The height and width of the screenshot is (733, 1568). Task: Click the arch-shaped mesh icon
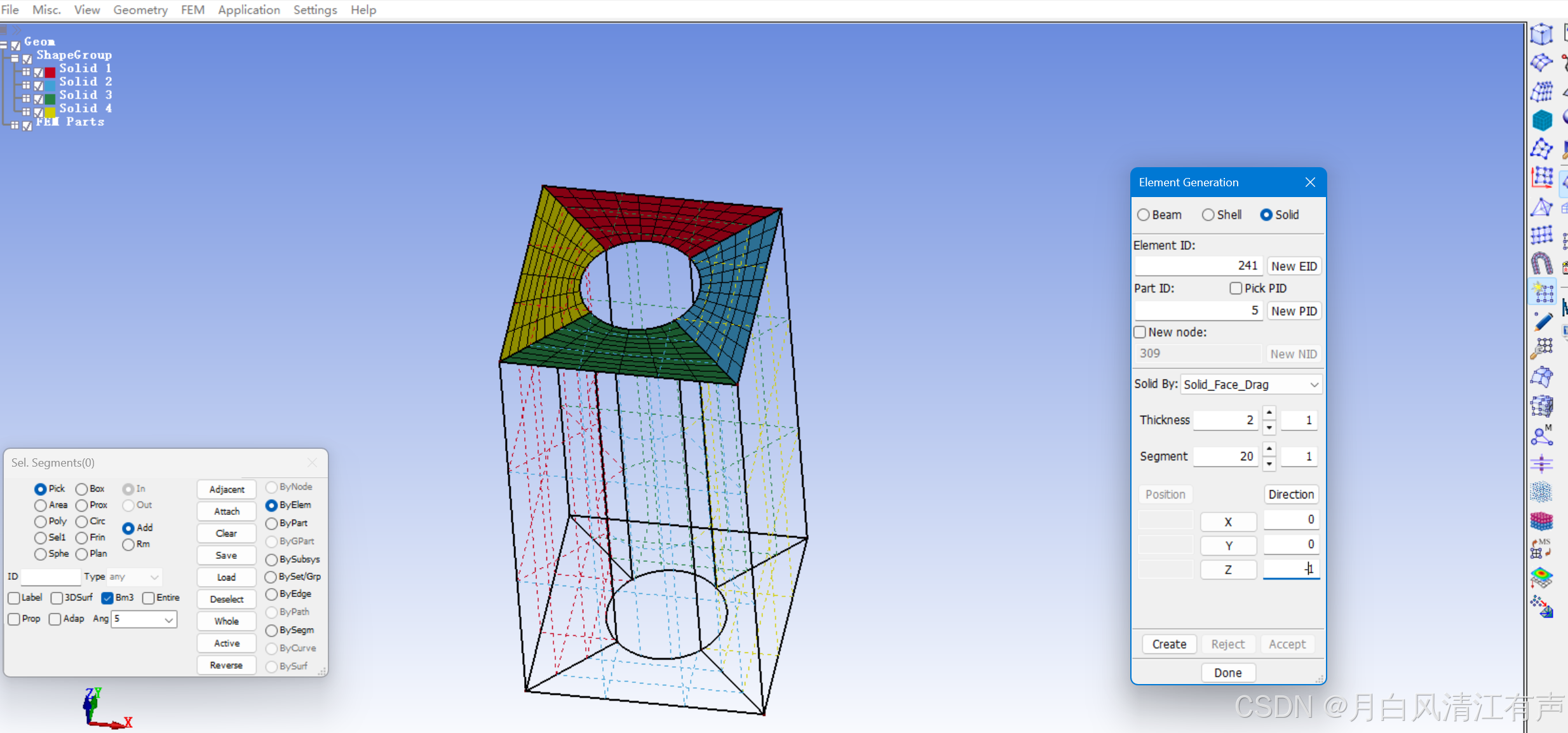click(x=1541, y=263)
